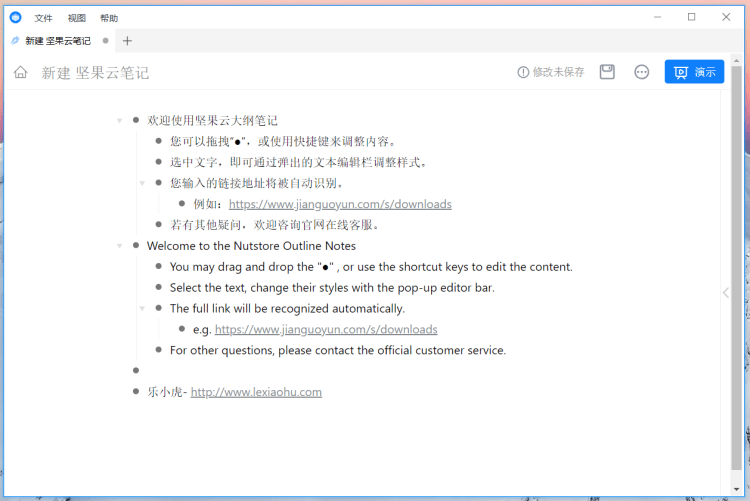Click the bullet of 您可以拖拽 line

point(159,141)
